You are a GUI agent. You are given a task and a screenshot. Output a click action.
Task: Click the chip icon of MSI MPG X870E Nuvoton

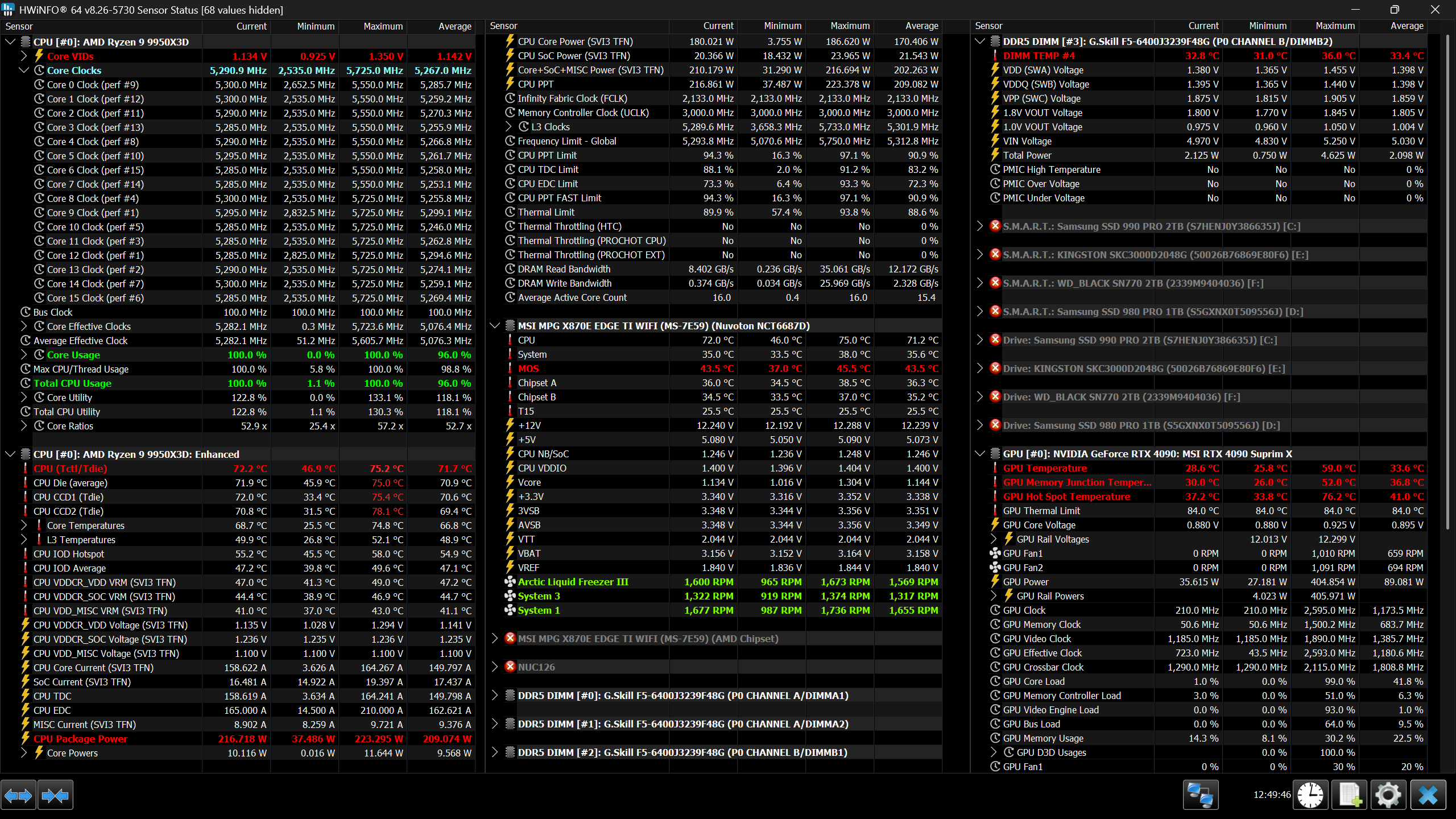(x=510, y=325)
